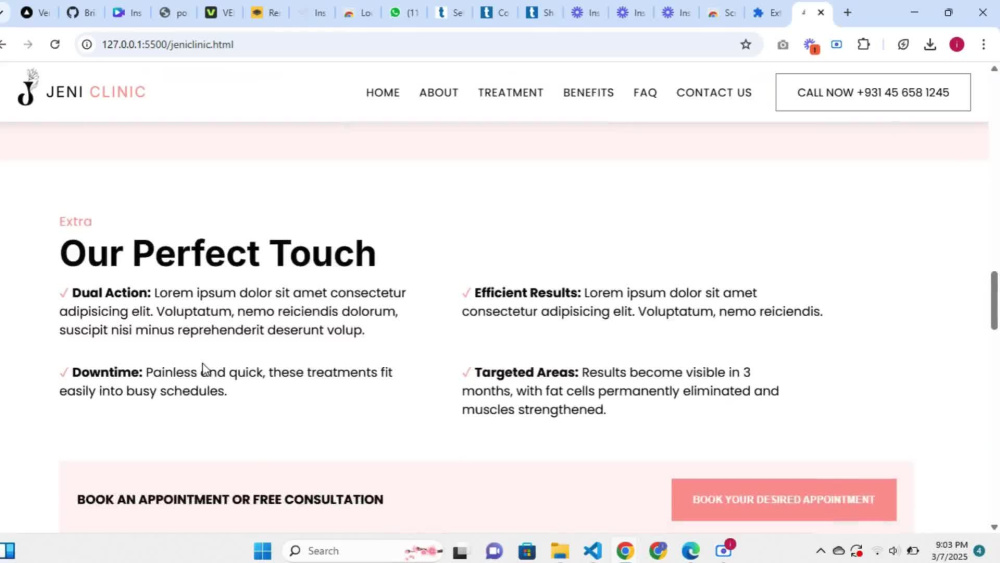Close the active Jeni Clinic tab

(x=821, y=13)
